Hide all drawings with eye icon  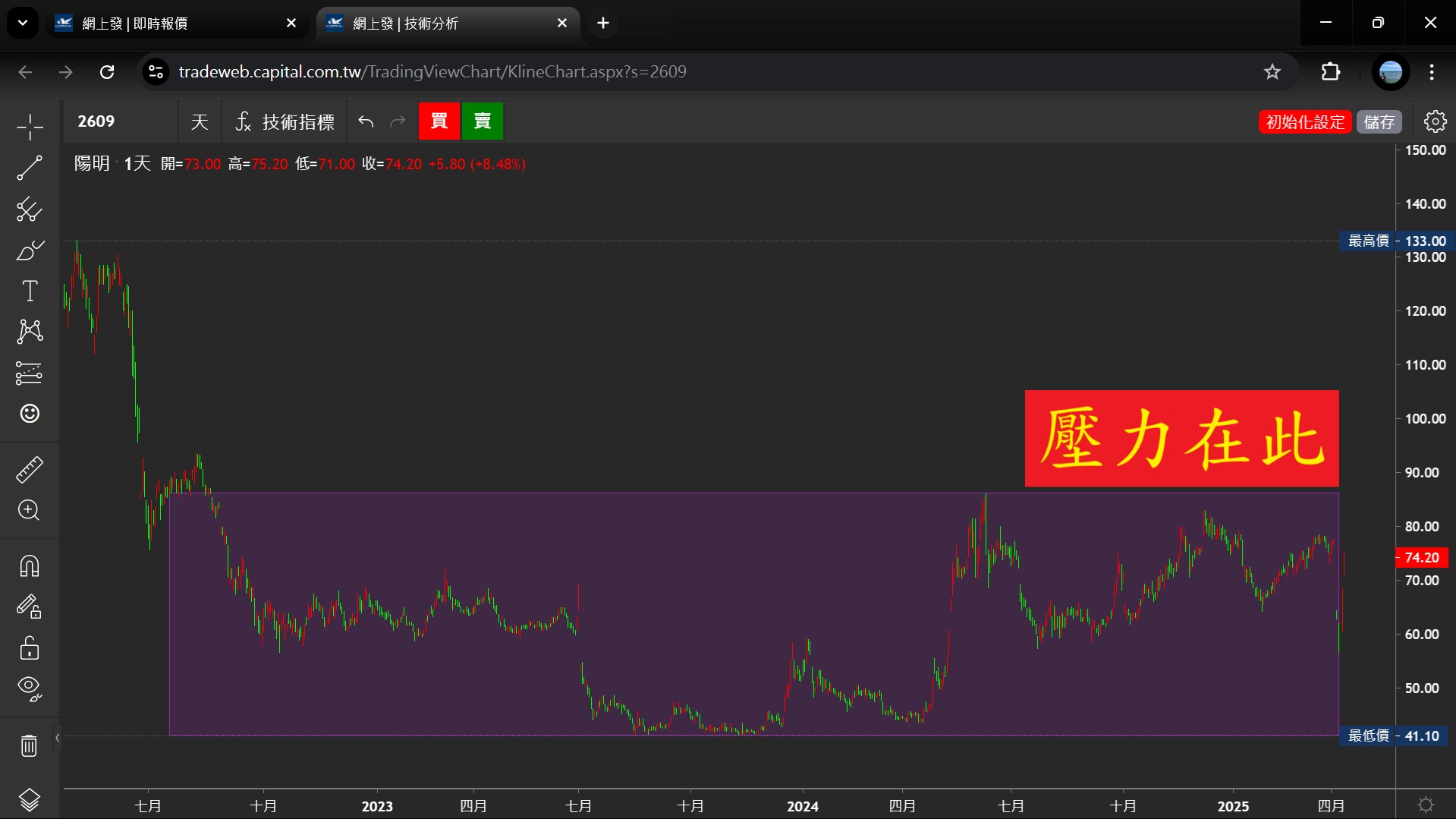pyautogui.click(x=30, y=688)
